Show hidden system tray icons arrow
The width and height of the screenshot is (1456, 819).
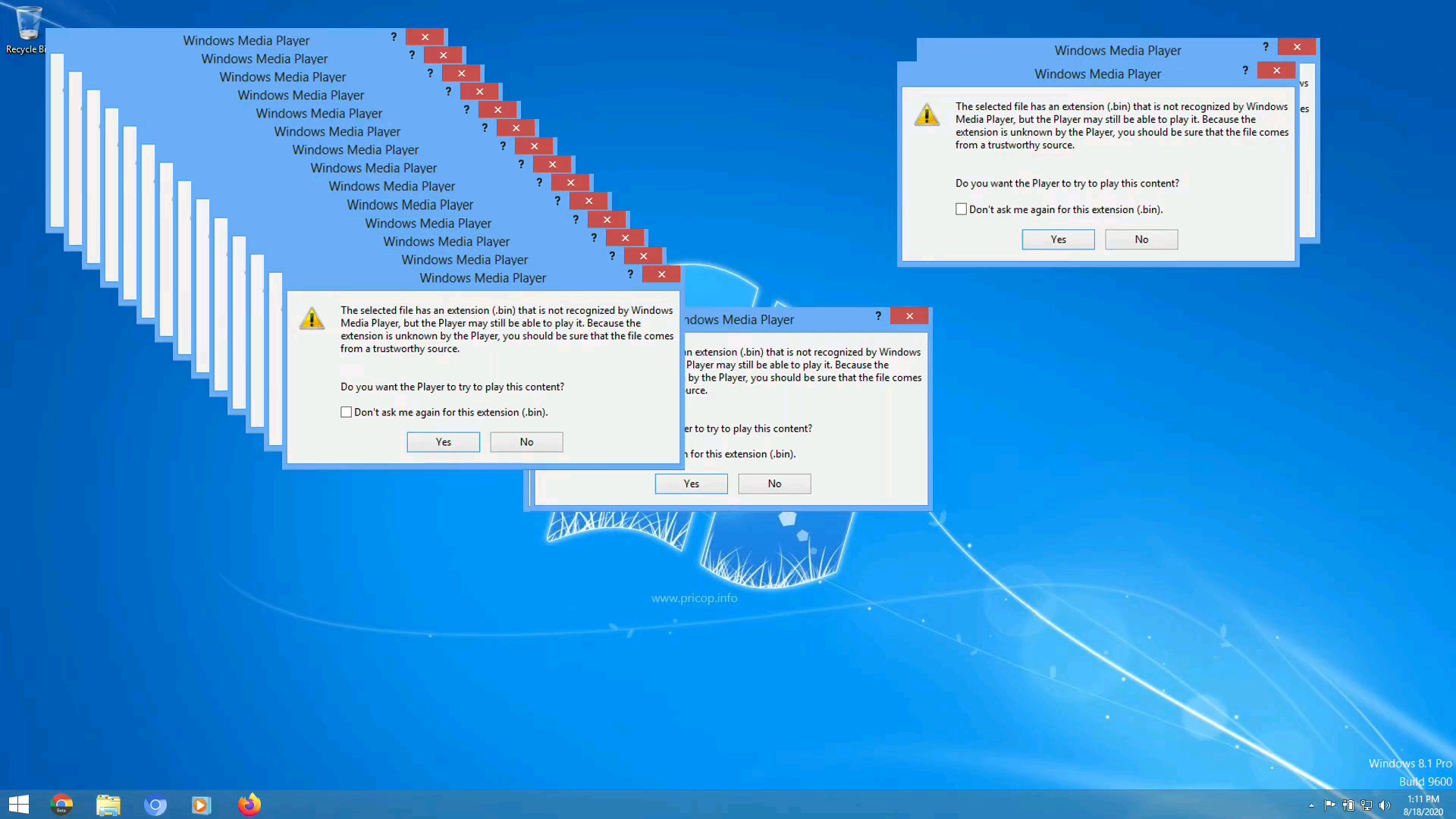(x=1311, y=805)
